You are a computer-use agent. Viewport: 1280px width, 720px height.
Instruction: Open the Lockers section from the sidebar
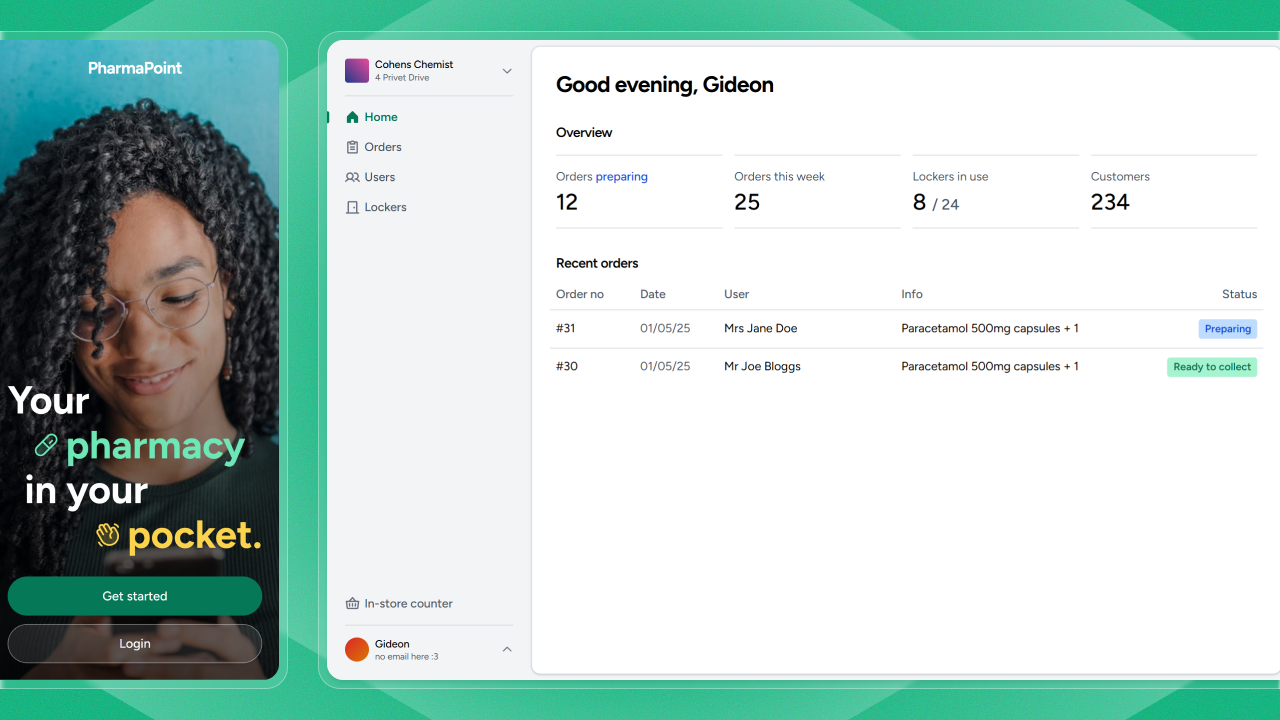[x=384, y=207]
